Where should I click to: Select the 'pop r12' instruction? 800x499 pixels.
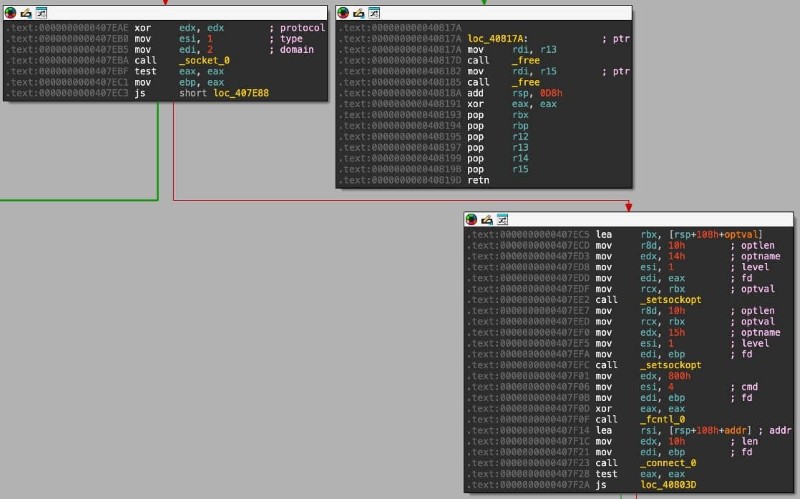click(497, 137)
